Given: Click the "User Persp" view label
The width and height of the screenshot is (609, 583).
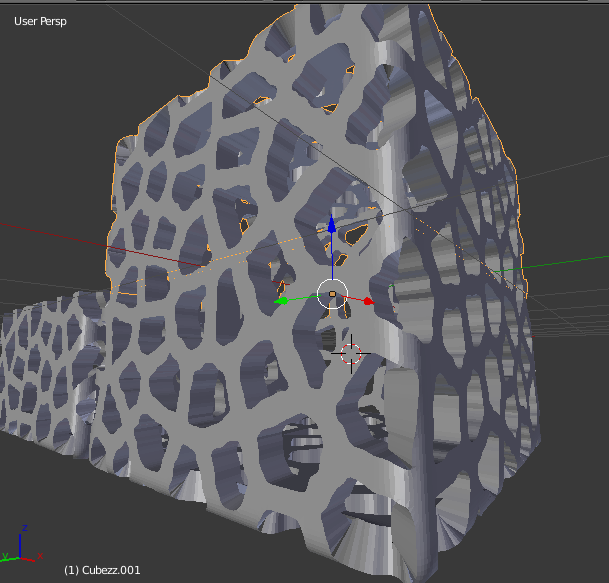Looking at the screenshot, I should pyautogui.click(x=40, y=21).
